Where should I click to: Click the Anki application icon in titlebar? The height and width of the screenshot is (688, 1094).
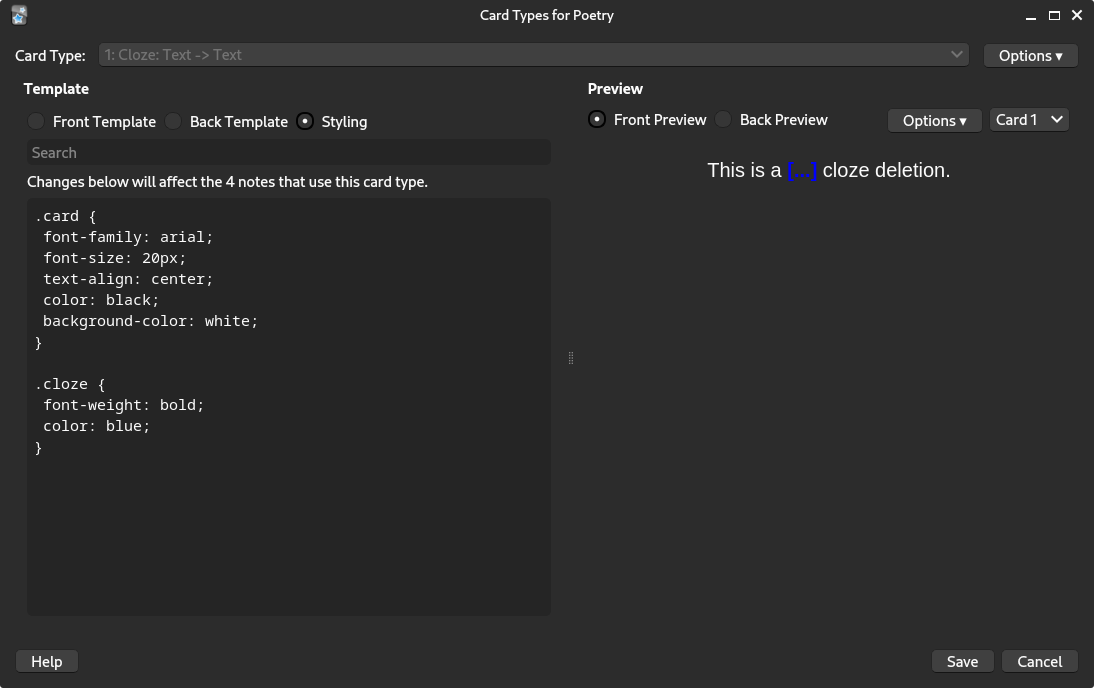tap(18, 15)
